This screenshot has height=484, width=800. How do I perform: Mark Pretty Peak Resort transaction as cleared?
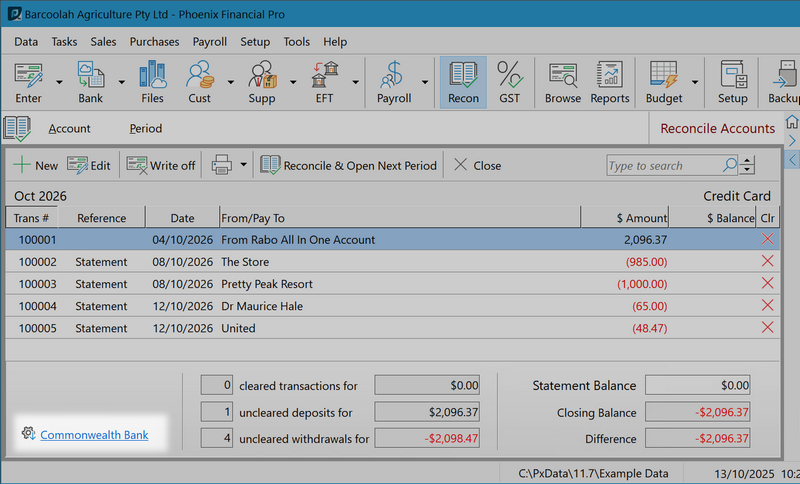tap(768, 284)
